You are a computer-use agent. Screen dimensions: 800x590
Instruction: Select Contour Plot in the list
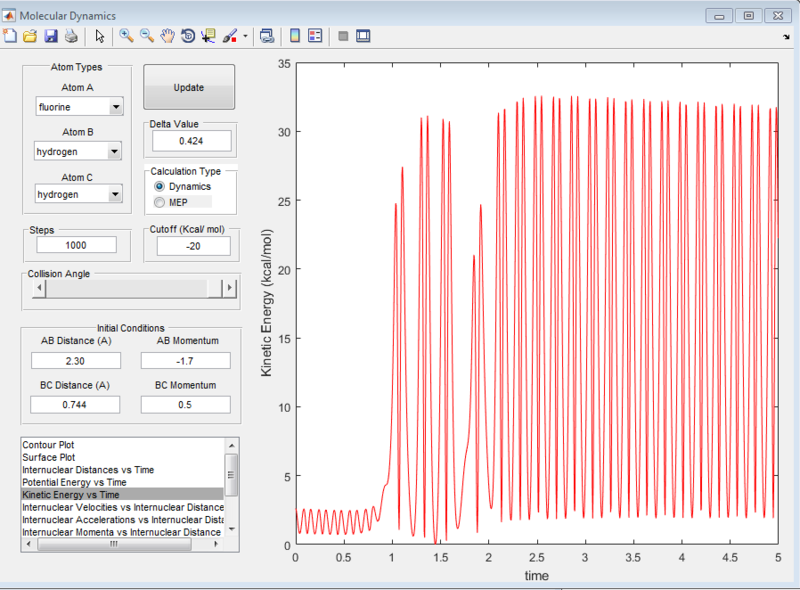[x=122, y=445]
